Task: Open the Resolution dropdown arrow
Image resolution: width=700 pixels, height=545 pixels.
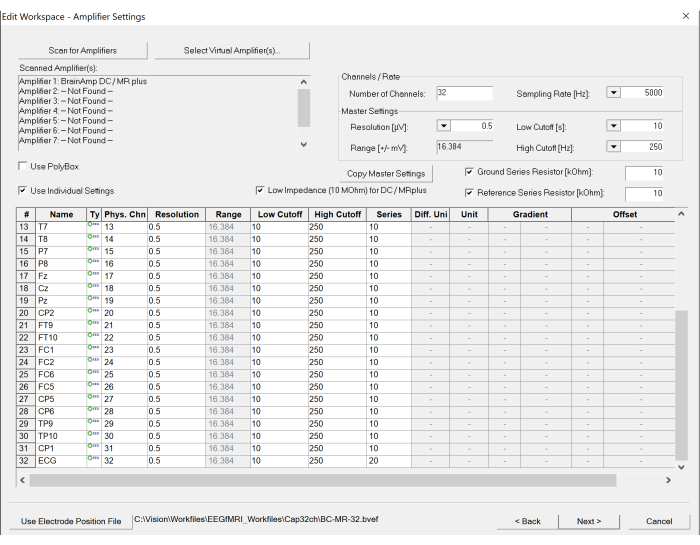Action: [444, 126]
